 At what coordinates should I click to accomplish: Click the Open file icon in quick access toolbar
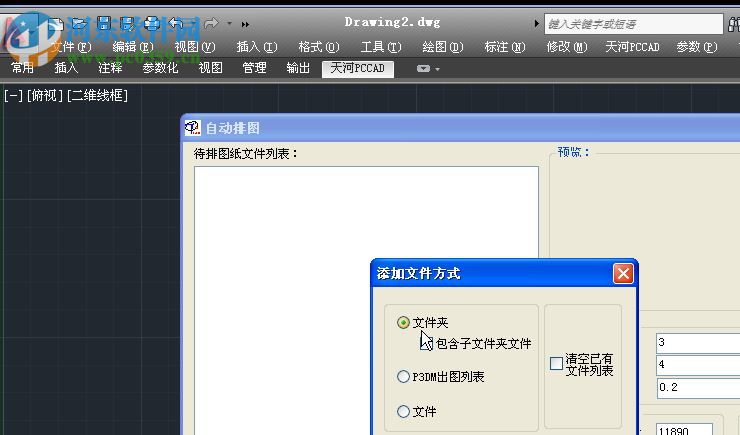80,23
